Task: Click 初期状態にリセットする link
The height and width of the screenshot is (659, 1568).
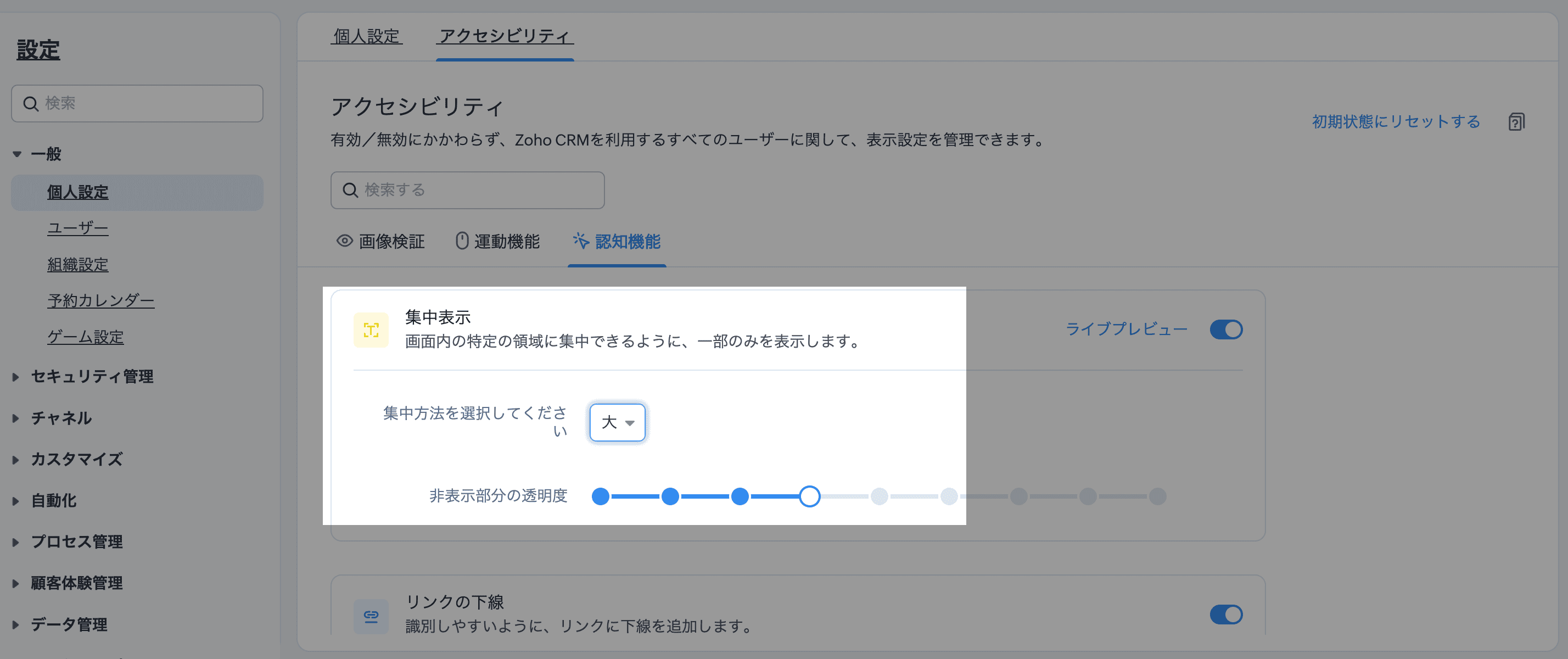Action: pos(1396,122)
